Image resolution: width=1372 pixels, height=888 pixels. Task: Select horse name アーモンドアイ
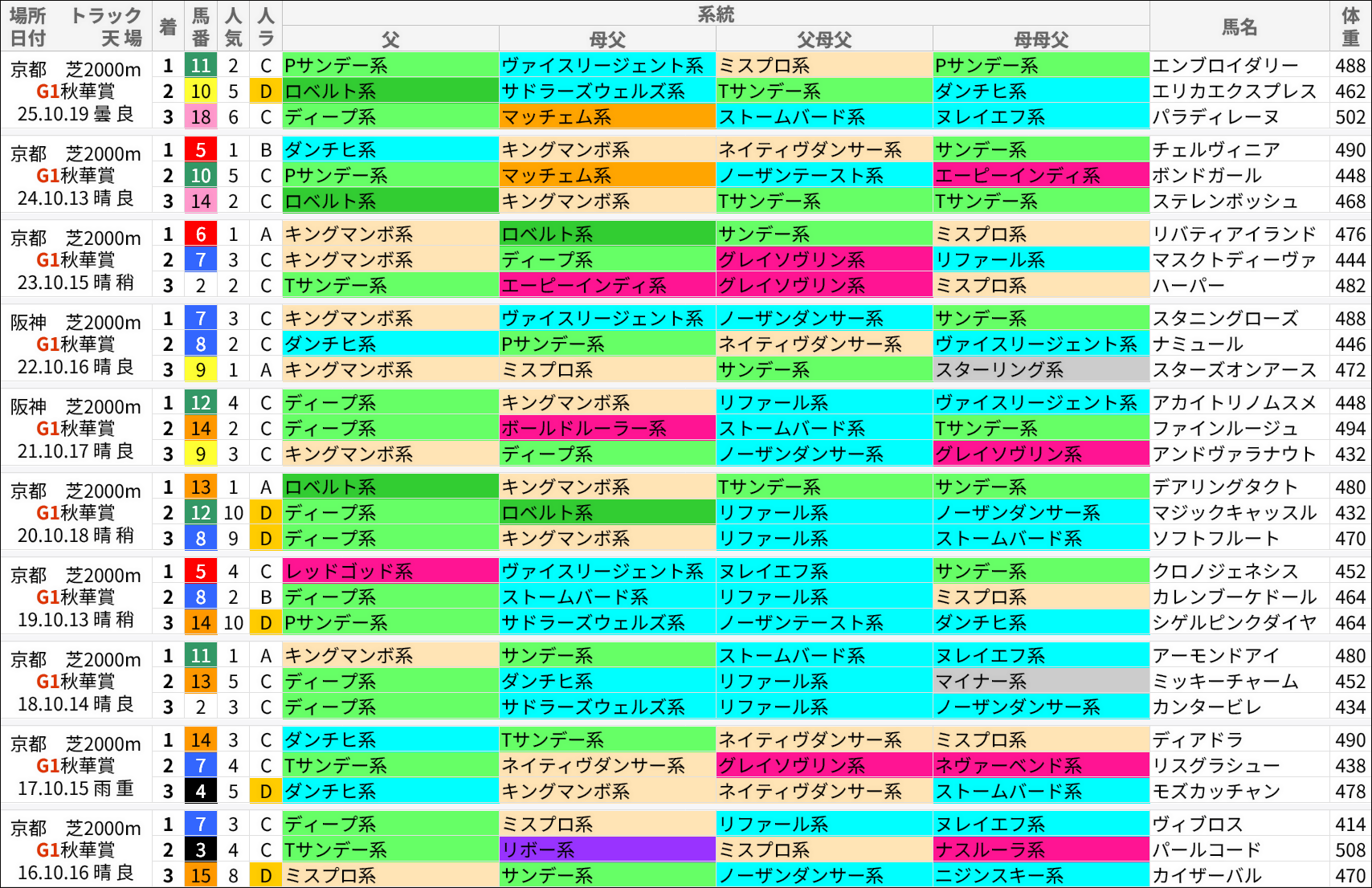[x=1215, y=656]
